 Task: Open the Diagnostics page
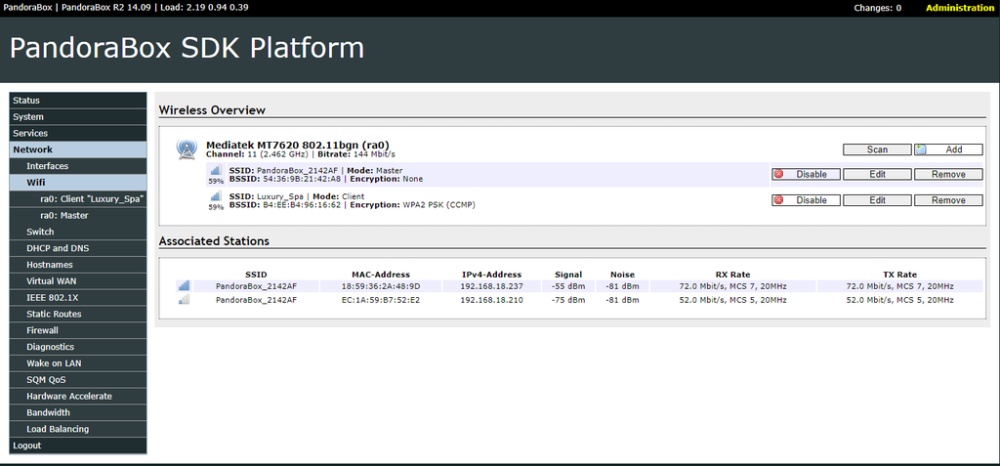tap(78, 347)
